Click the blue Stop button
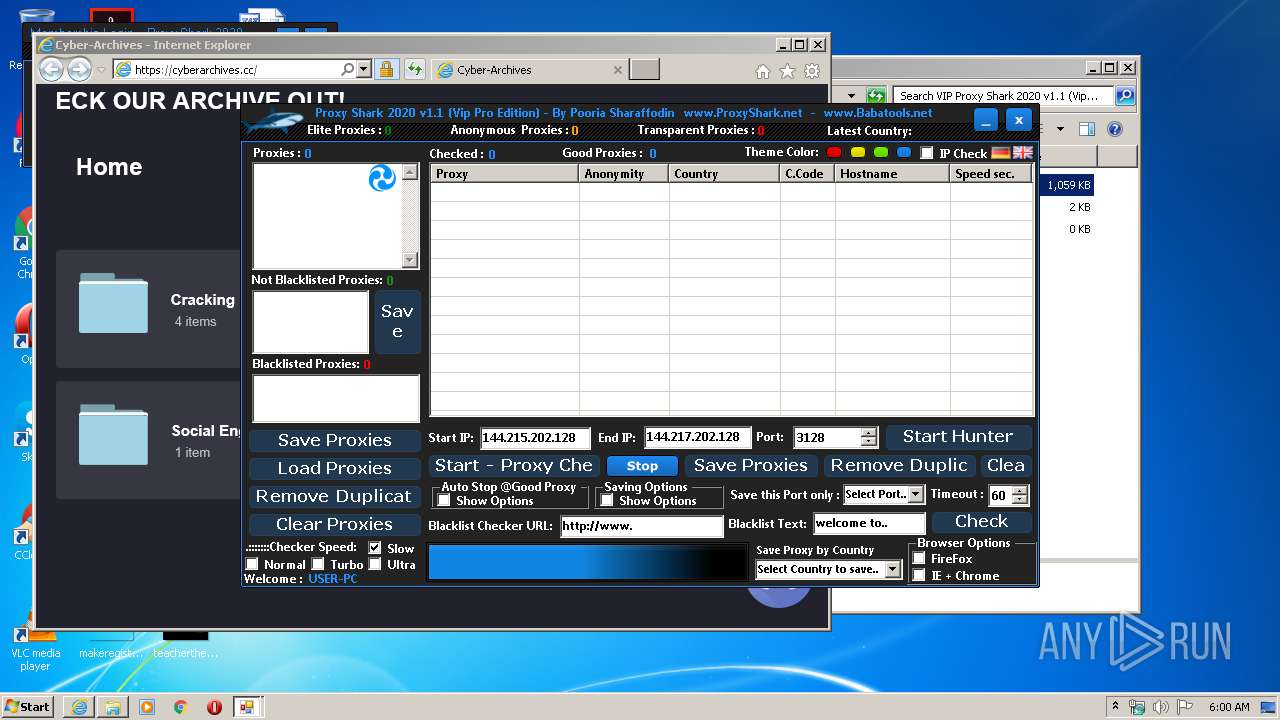 (x=642, y=466)
